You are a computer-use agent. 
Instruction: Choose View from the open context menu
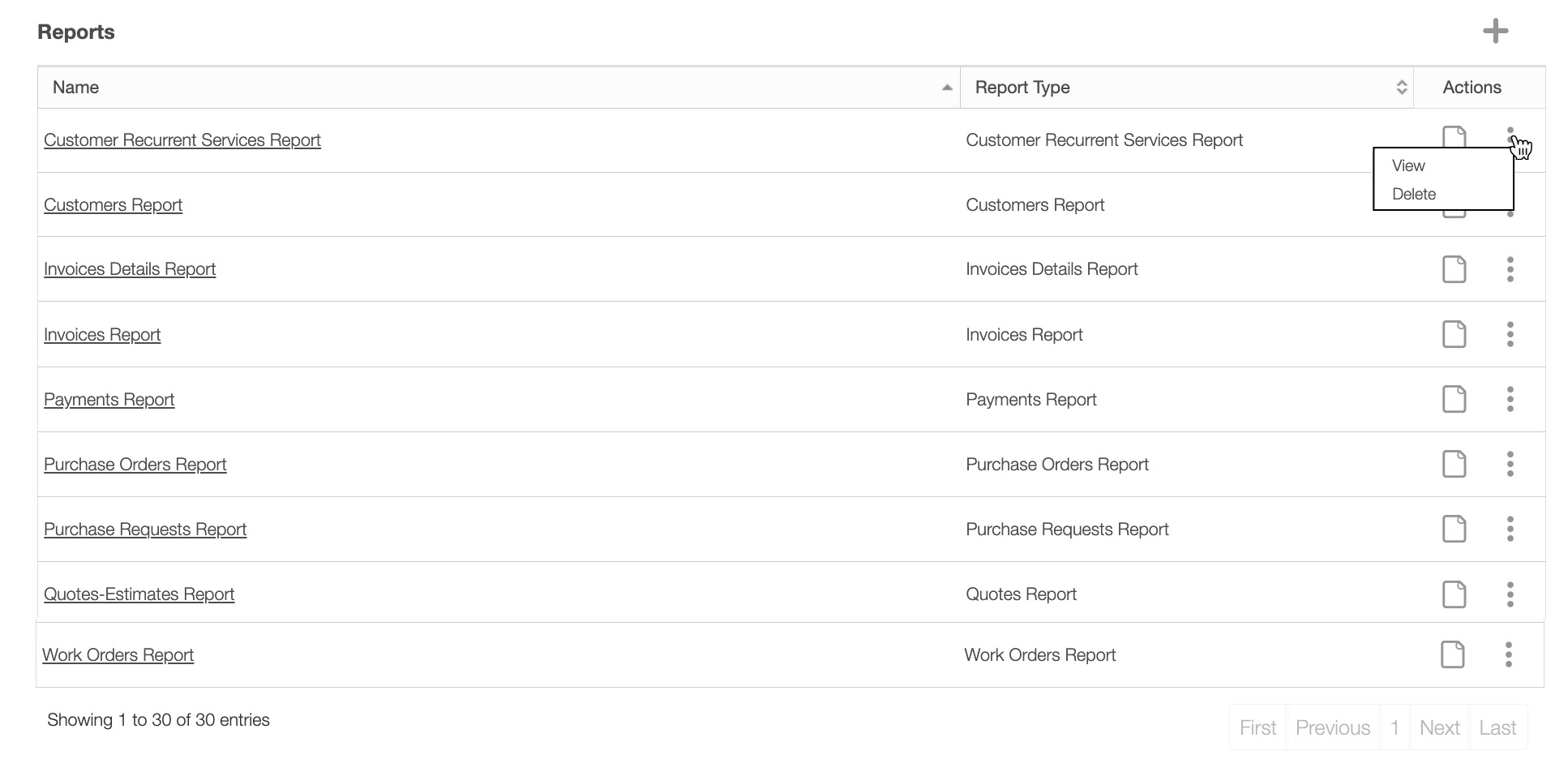pos(1408,165)
